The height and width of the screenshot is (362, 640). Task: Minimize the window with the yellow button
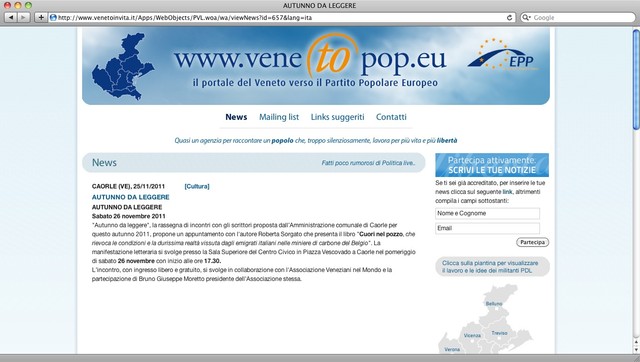18,5
